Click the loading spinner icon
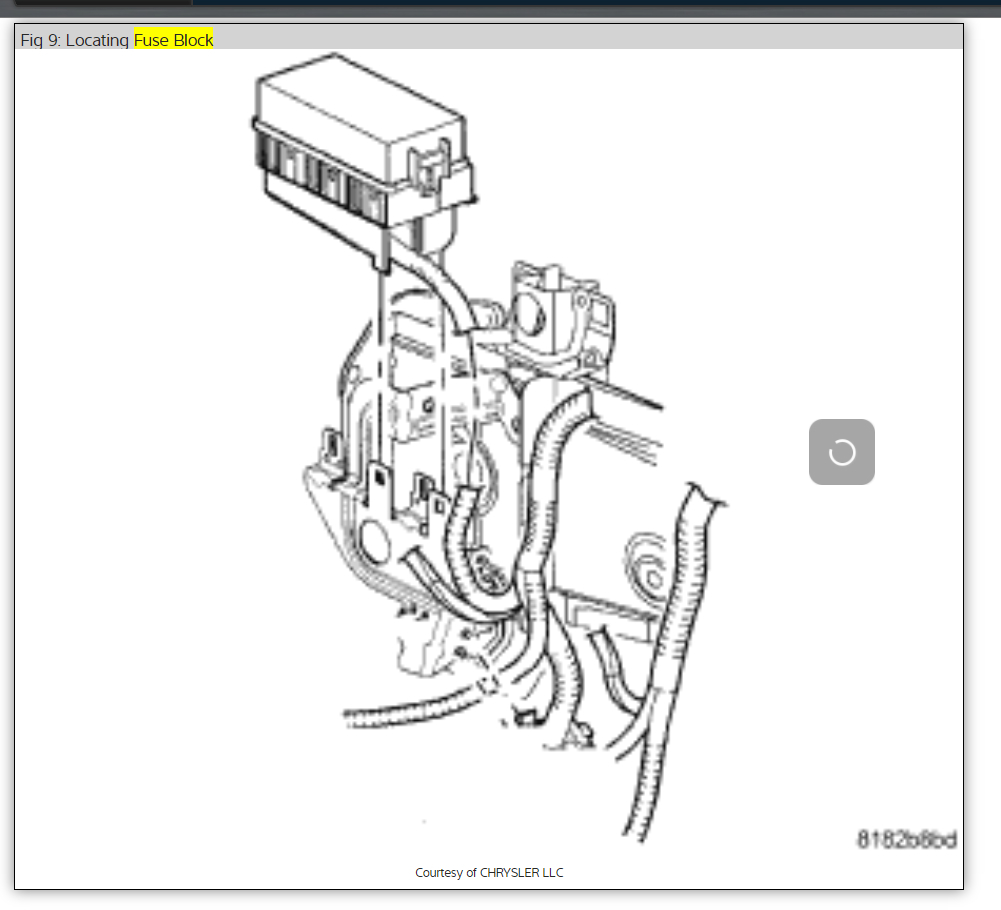1001x910 pixels. tap(842, 452)
